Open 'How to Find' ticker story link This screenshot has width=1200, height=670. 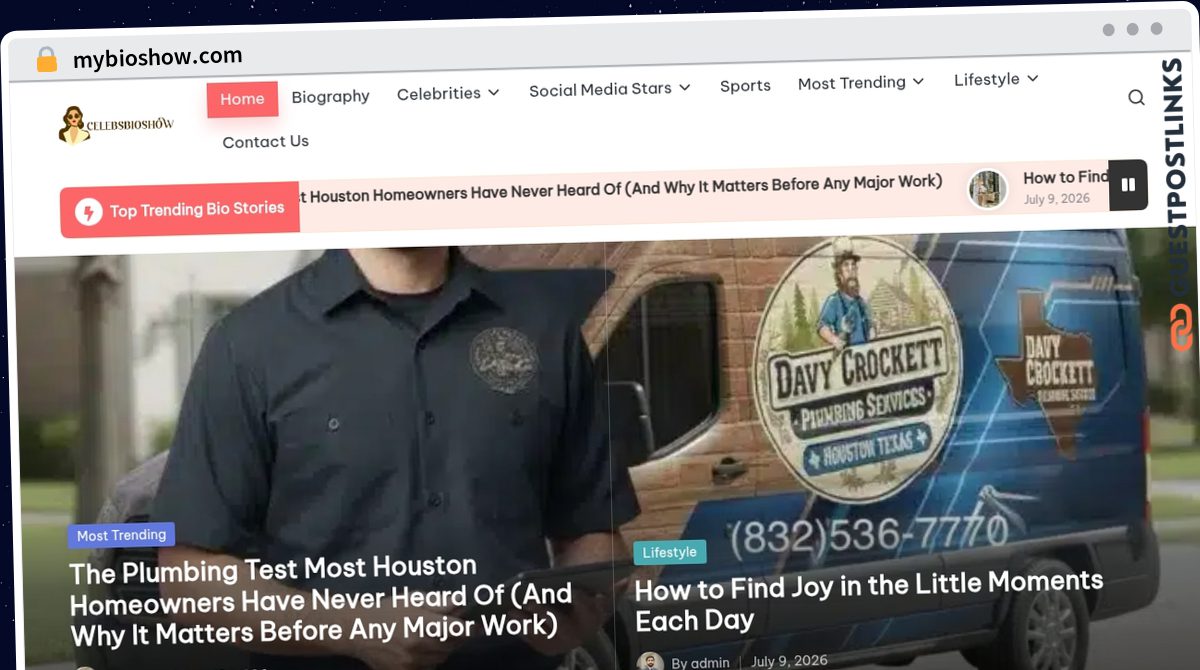pyautogui.click(x=1065, y=178)
